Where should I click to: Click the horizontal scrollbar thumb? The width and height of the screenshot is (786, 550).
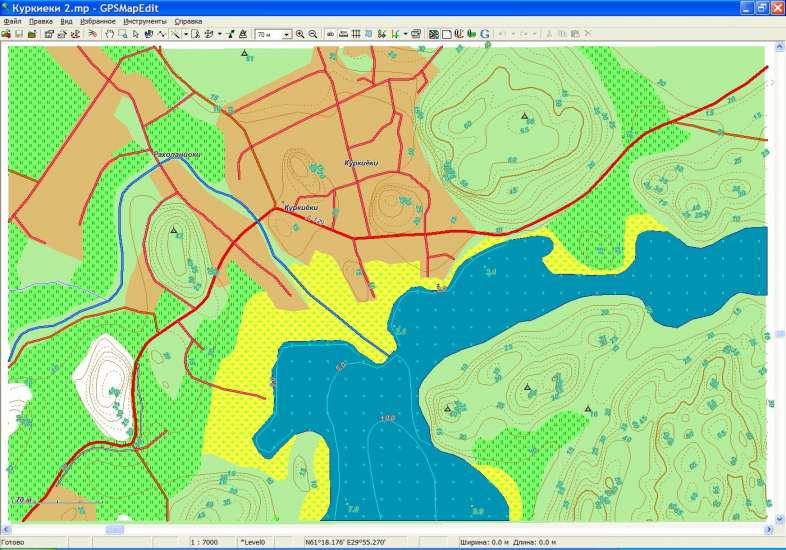[113, 527]
